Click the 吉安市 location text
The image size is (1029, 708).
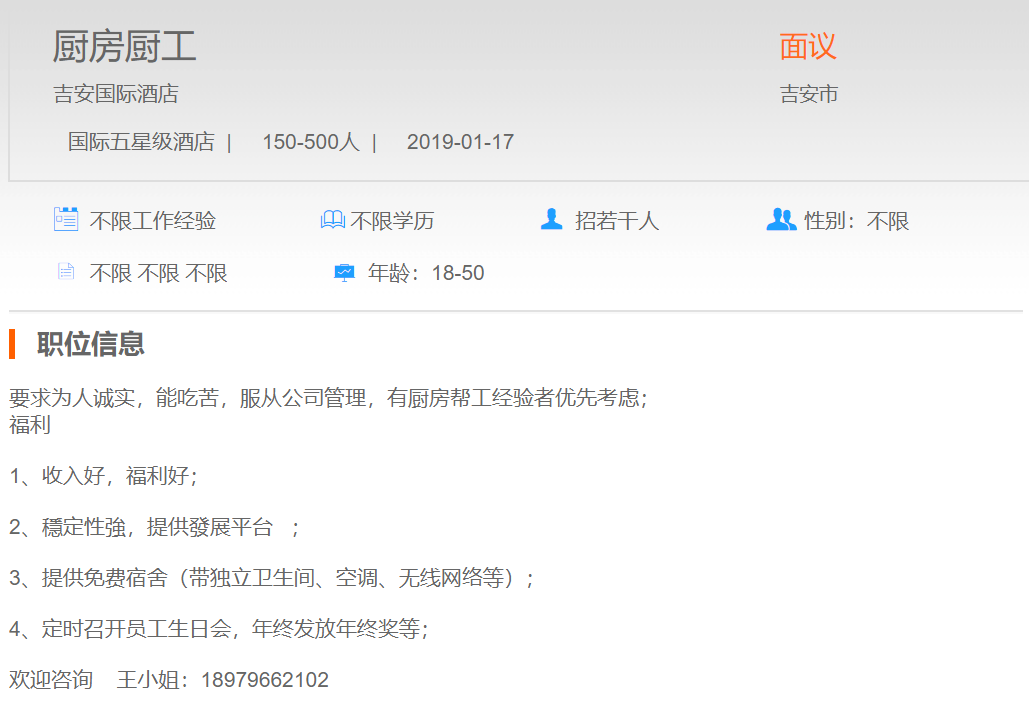(x=809, y=95)
